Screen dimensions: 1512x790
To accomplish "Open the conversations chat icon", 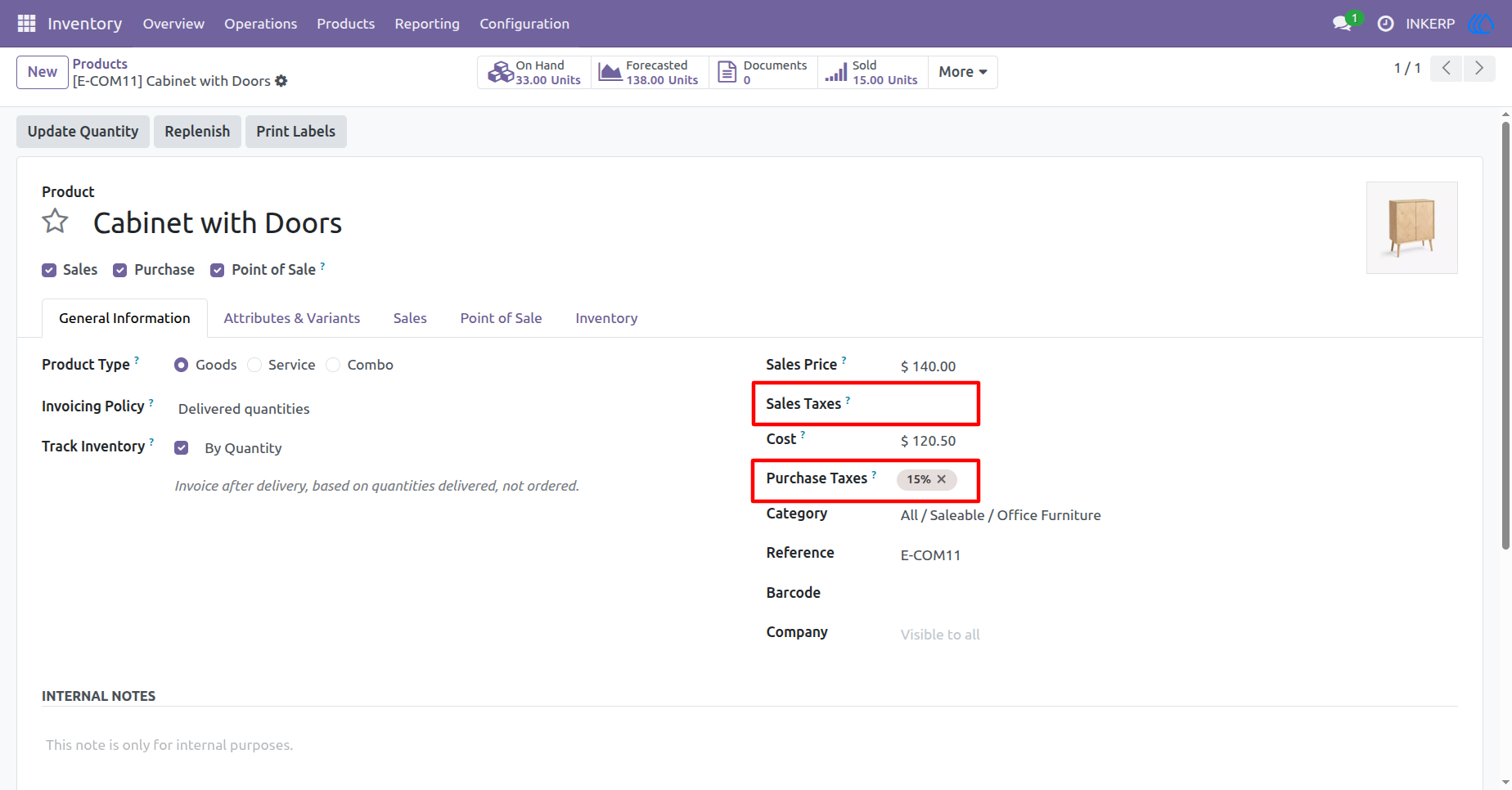I will click(1342, 24).
